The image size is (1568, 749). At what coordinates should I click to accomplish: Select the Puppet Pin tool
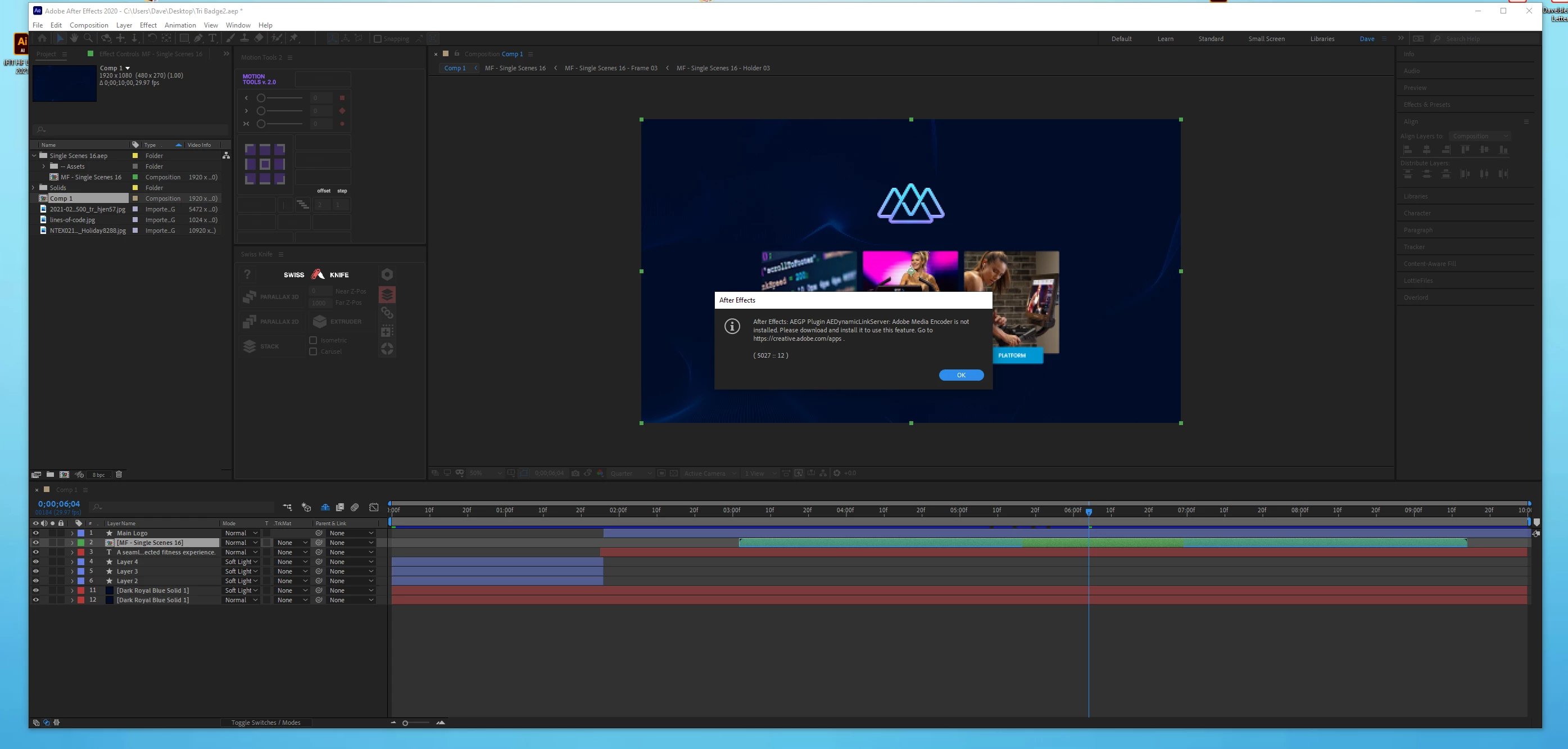[294, 38]
